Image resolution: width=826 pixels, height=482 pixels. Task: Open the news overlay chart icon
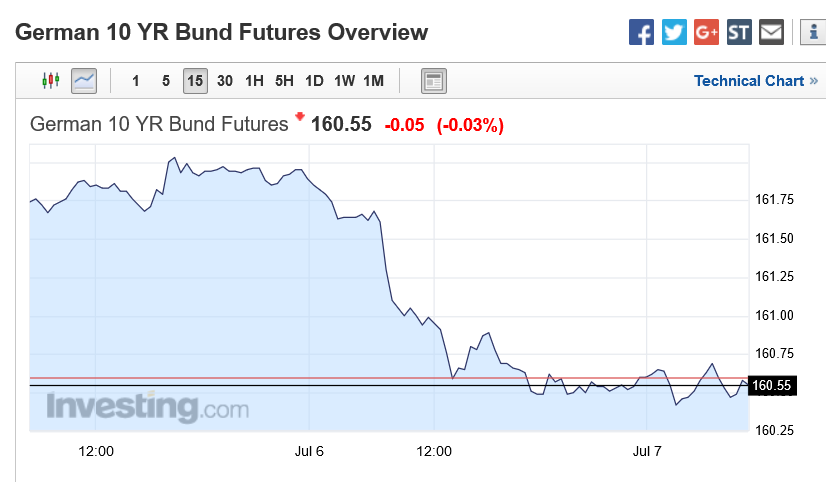pos(433,81)
